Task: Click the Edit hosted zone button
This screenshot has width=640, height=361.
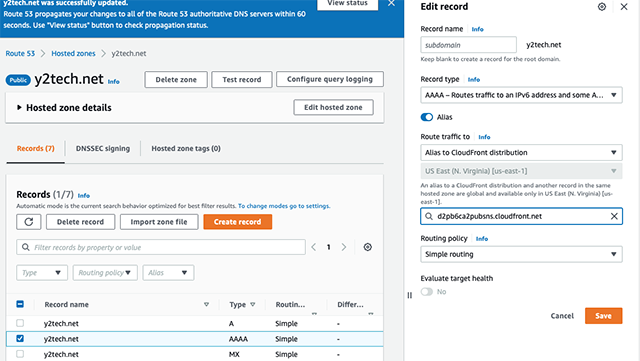Action: pyautogui.click(x=333, y=107)
